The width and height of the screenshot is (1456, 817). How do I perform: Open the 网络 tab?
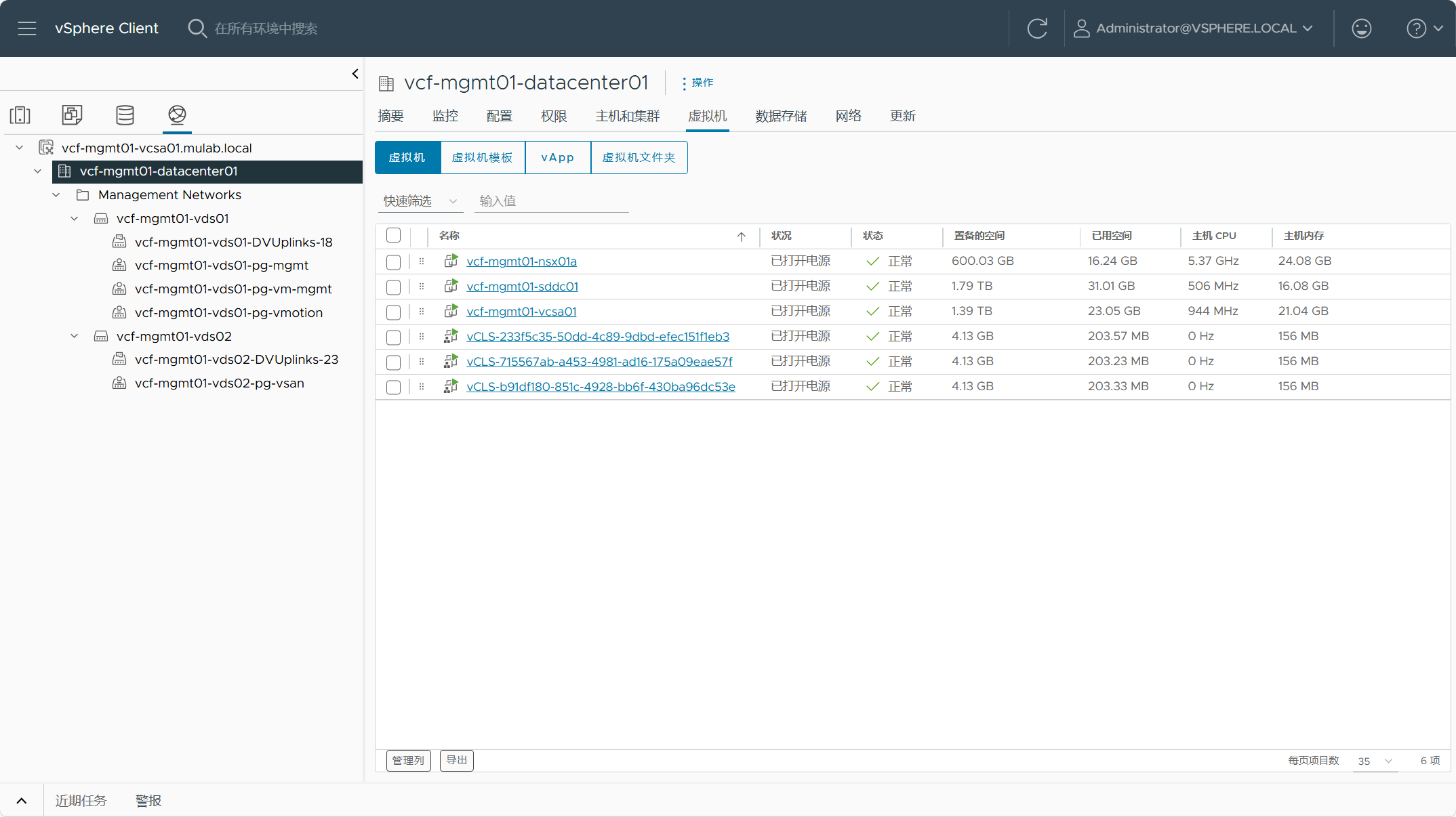[x=849, y=116]
